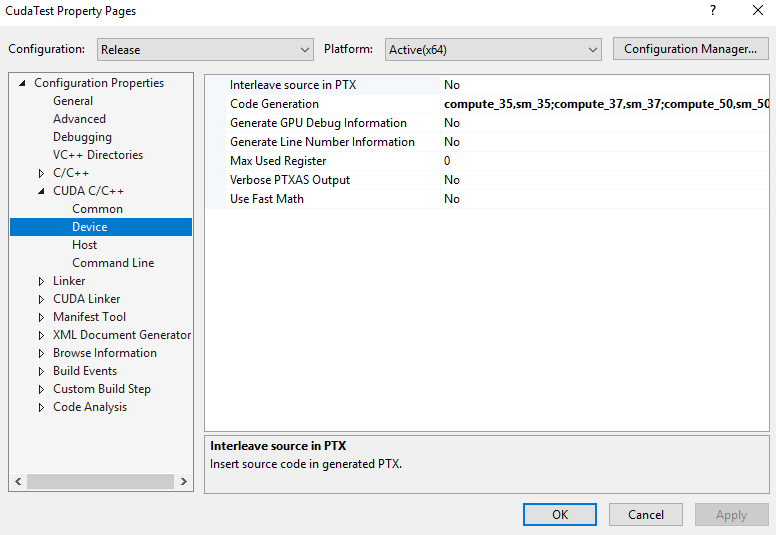Image resolution: width=776 pixels, height=535 pixels.
Task: Select Advanced in the property tree
Action: 79,119
